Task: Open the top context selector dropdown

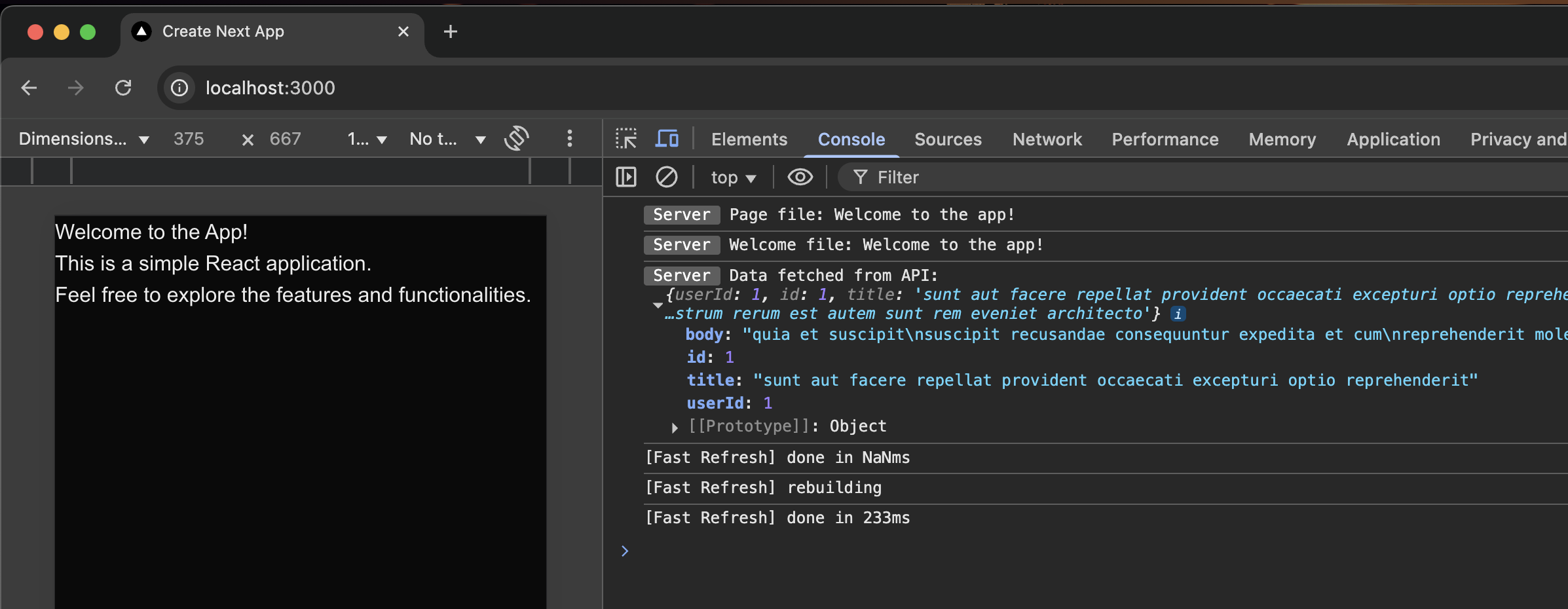Action: pyautogui.click(x=734, y=177)
